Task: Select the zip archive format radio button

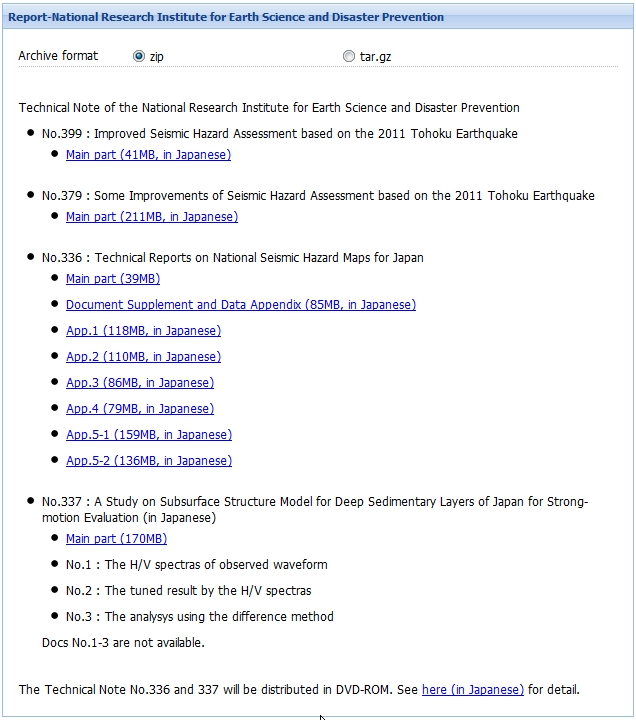Action: pyautogui.click(x=139, y=57)
